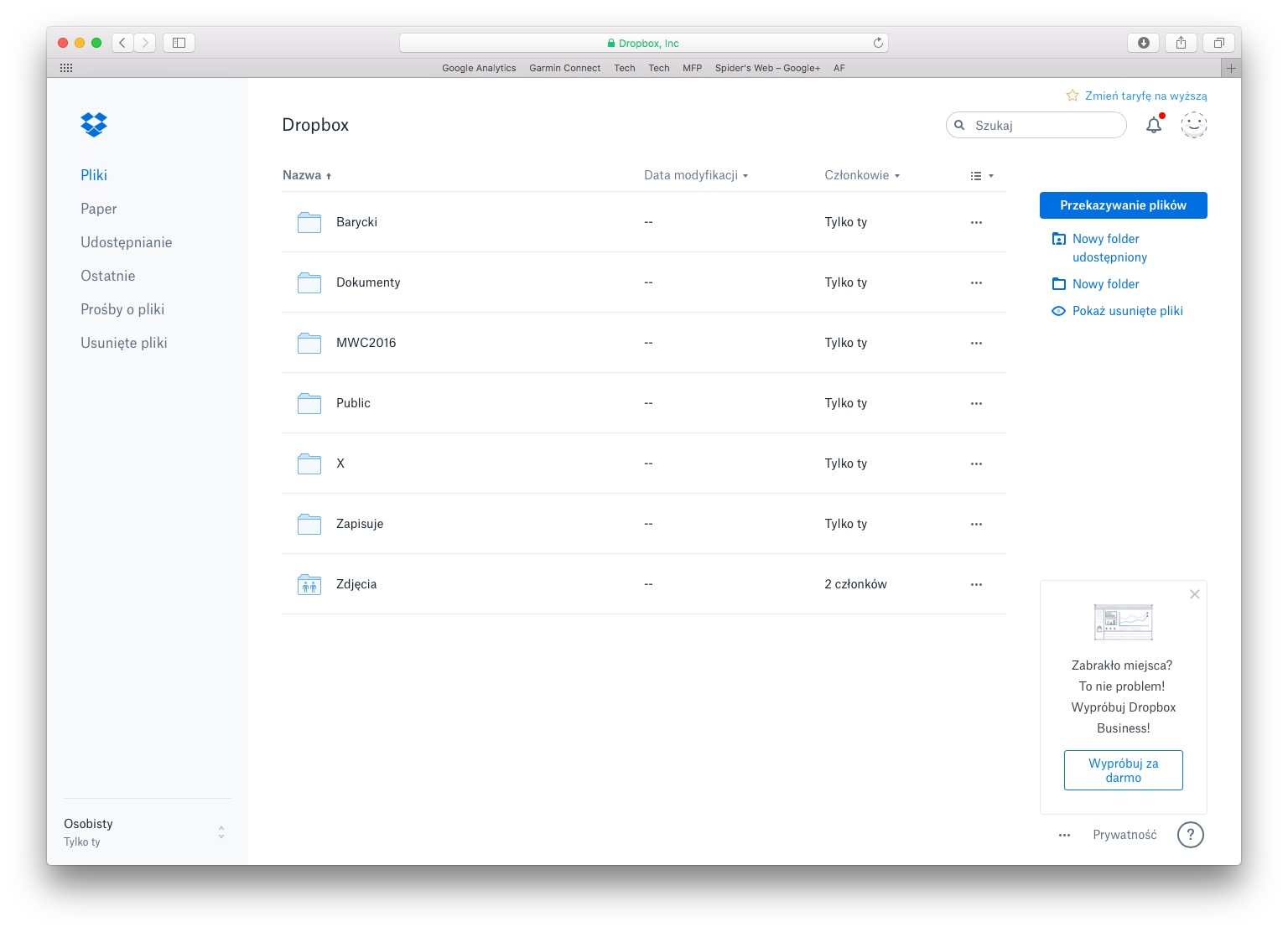Open the notifications bell
Image resolution: width=1288 pixels, height=932 pixels.
point(1154,125)
